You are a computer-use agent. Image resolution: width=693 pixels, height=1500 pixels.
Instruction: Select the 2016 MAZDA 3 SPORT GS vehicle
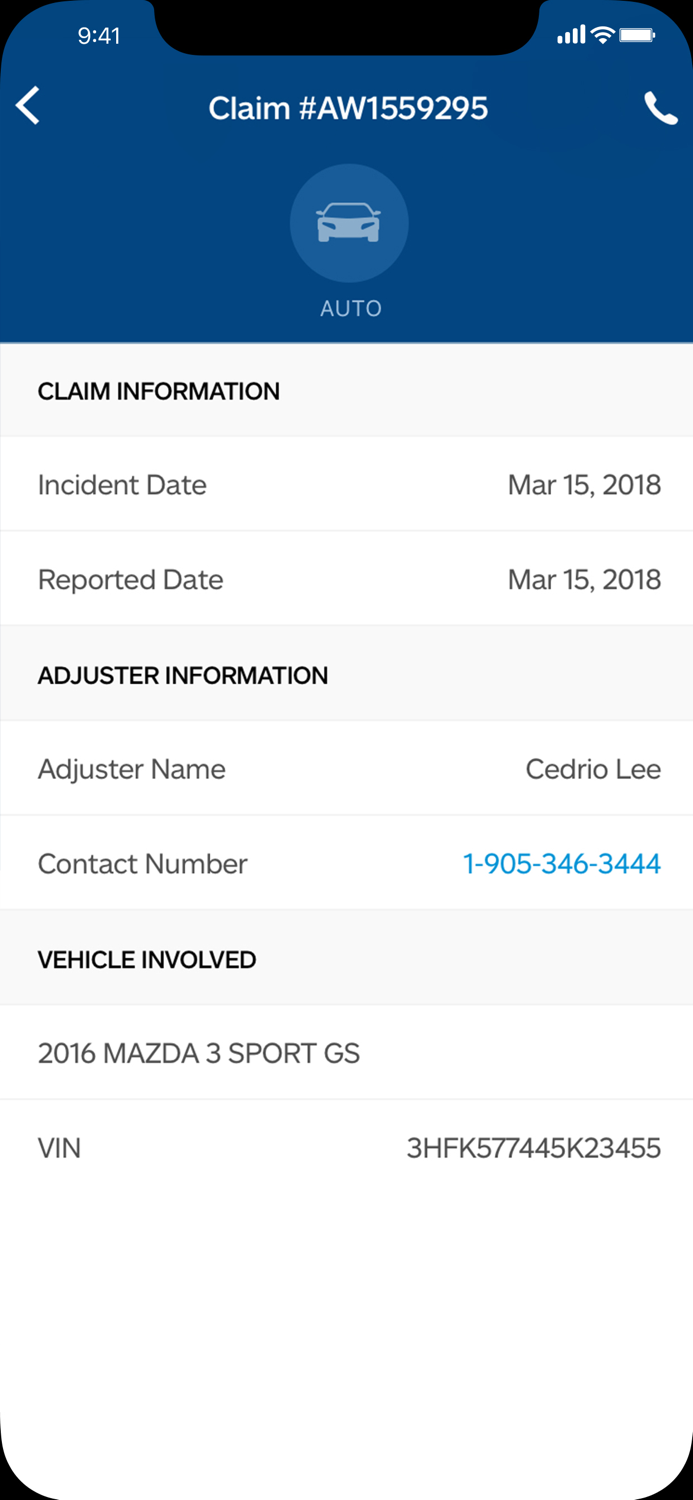coord(199,1054)
